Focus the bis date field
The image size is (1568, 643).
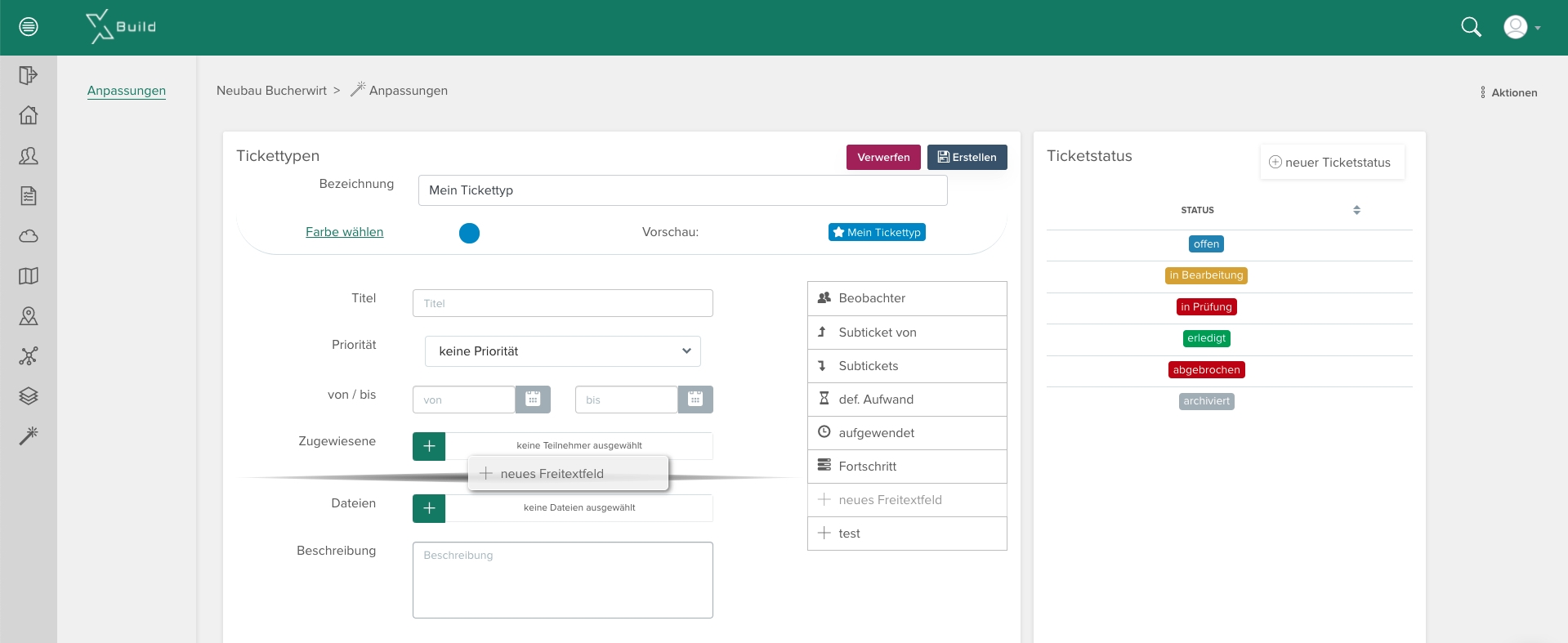point(627,400)
